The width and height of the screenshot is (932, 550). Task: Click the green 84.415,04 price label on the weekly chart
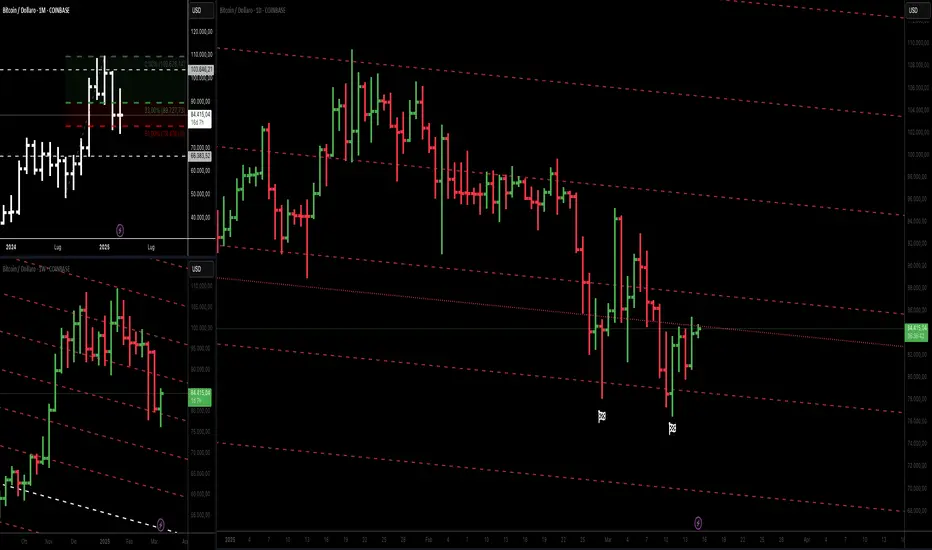coord(200,397)
